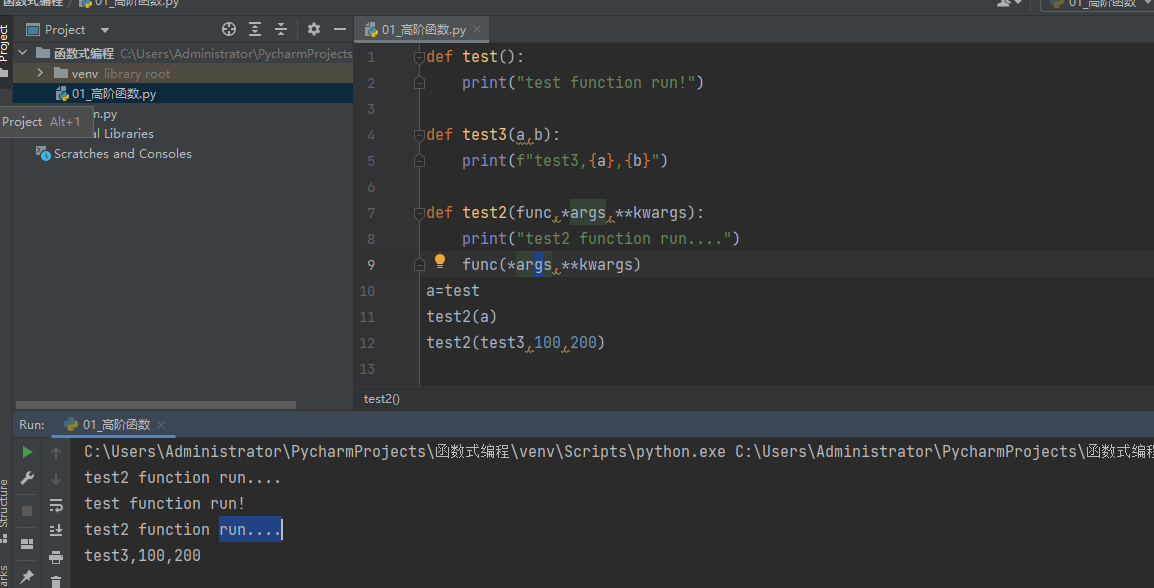The image size is (1154, 588).
Task: Rerun 01_高阶函数 with the green play icon
Action: [x=27, y=452]
